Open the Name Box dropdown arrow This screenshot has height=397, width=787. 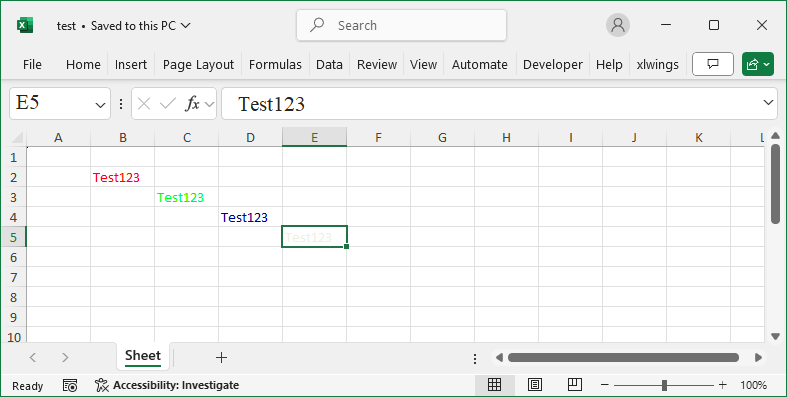pos(100,105)
